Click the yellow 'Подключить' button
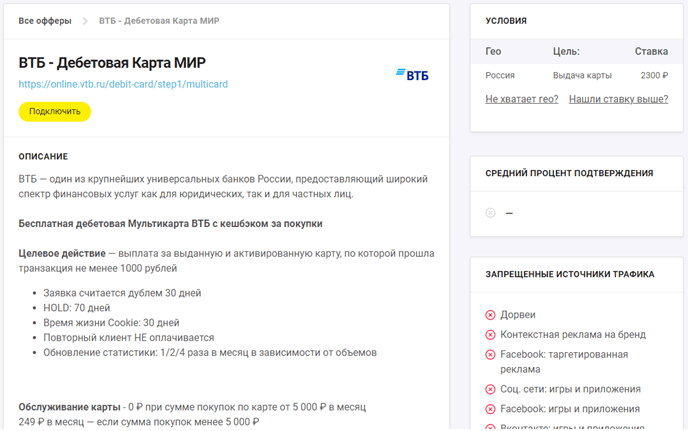This screenshot has width=689, height=431. (54, 112)
